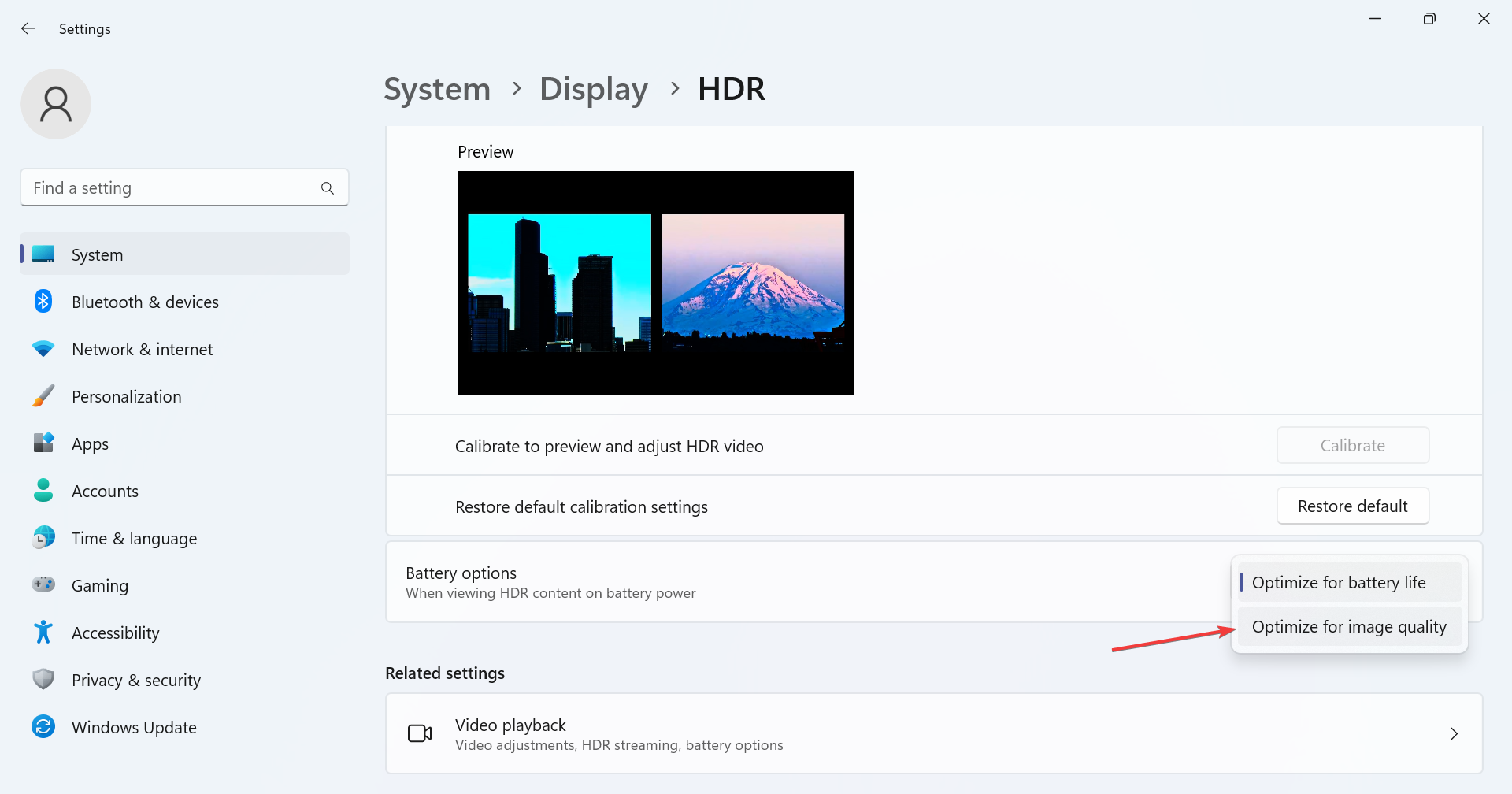Click the Accessibility figure icon
Viewport: 1512px width, 794px height.
[43, 632]
